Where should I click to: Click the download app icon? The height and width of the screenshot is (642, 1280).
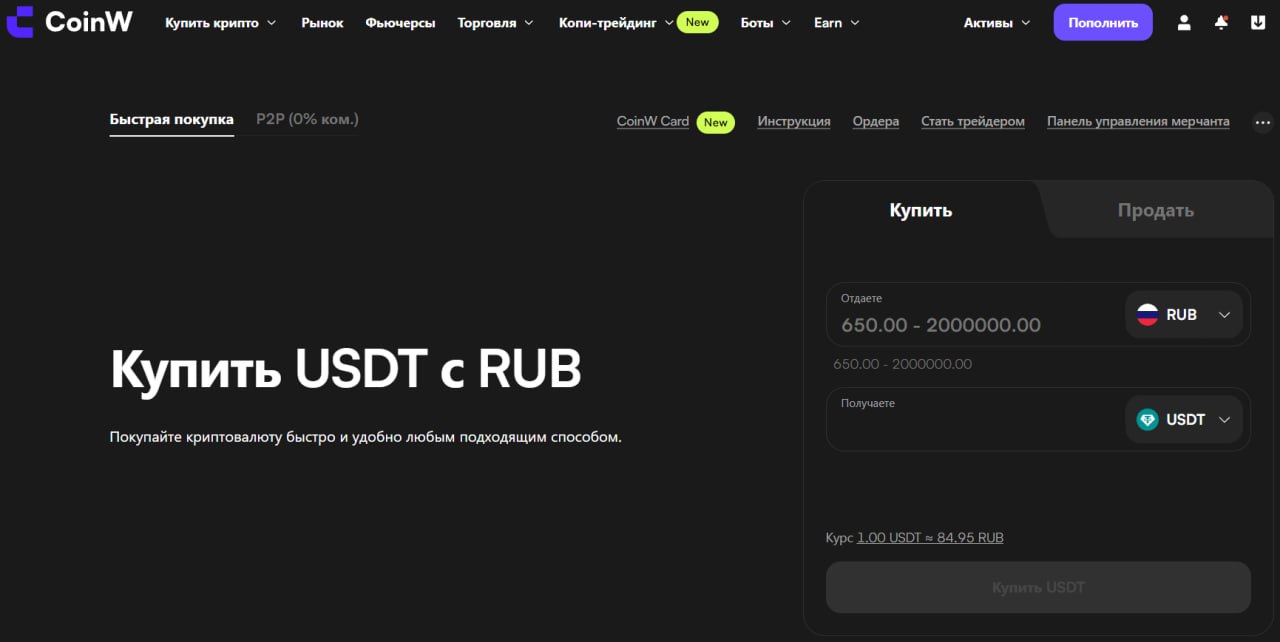[1258, 22]
